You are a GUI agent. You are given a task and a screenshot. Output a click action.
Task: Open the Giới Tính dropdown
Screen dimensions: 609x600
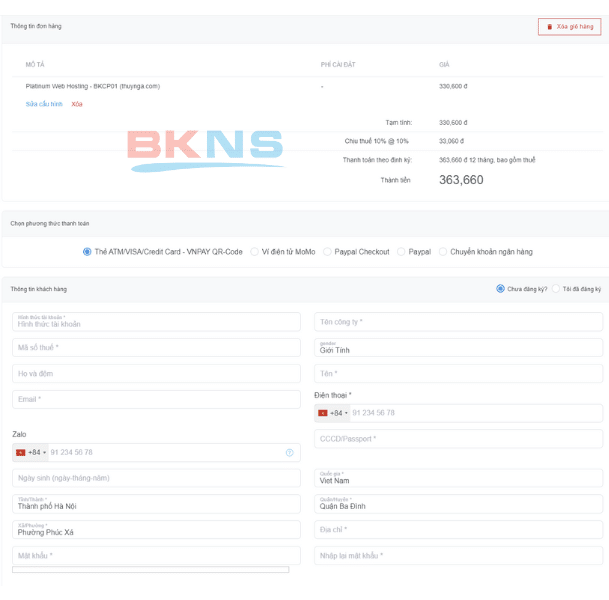click(458, 348)
